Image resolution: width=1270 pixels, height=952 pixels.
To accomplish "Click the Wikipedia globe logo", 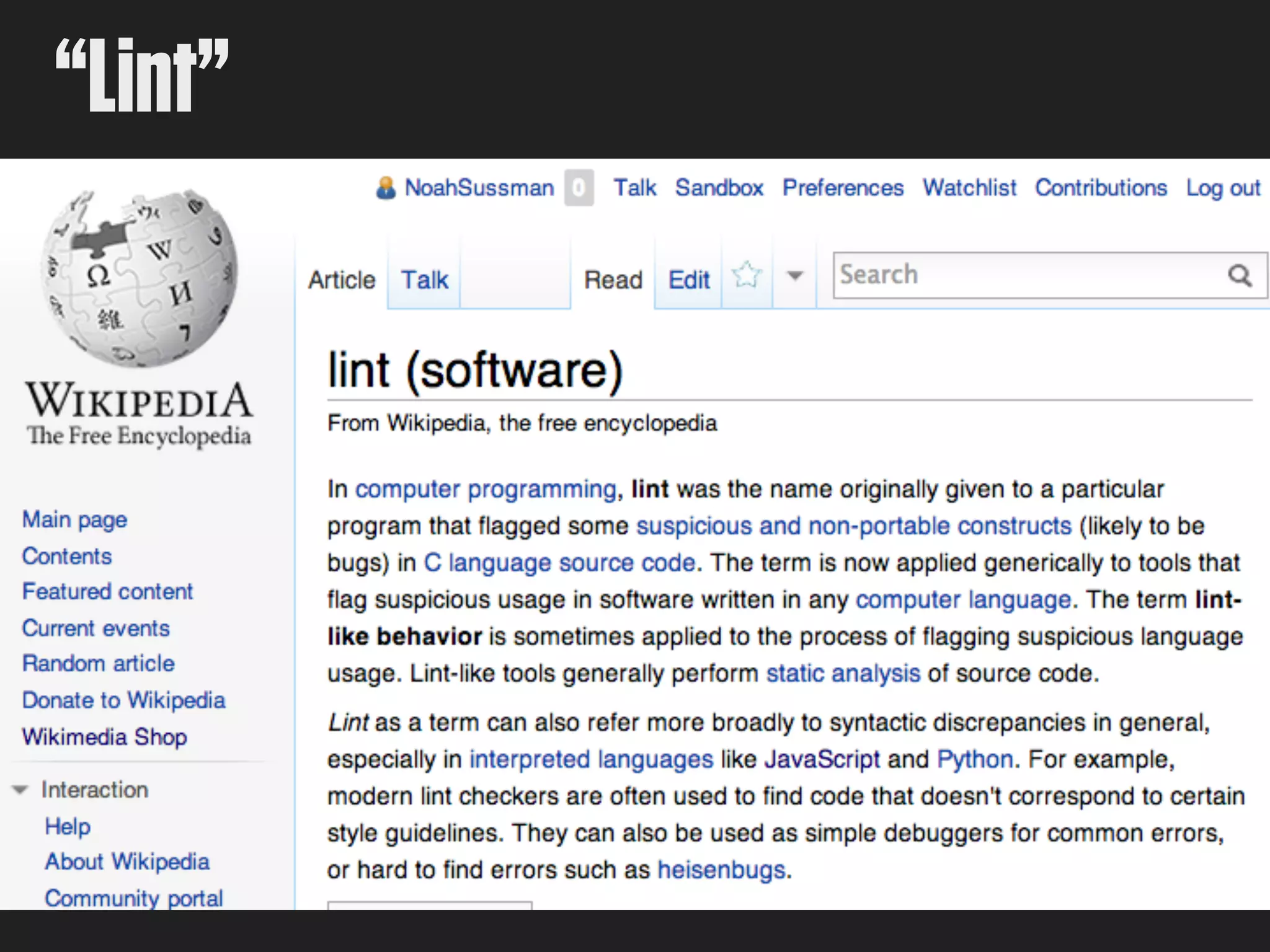I will (x=140, y=279).
